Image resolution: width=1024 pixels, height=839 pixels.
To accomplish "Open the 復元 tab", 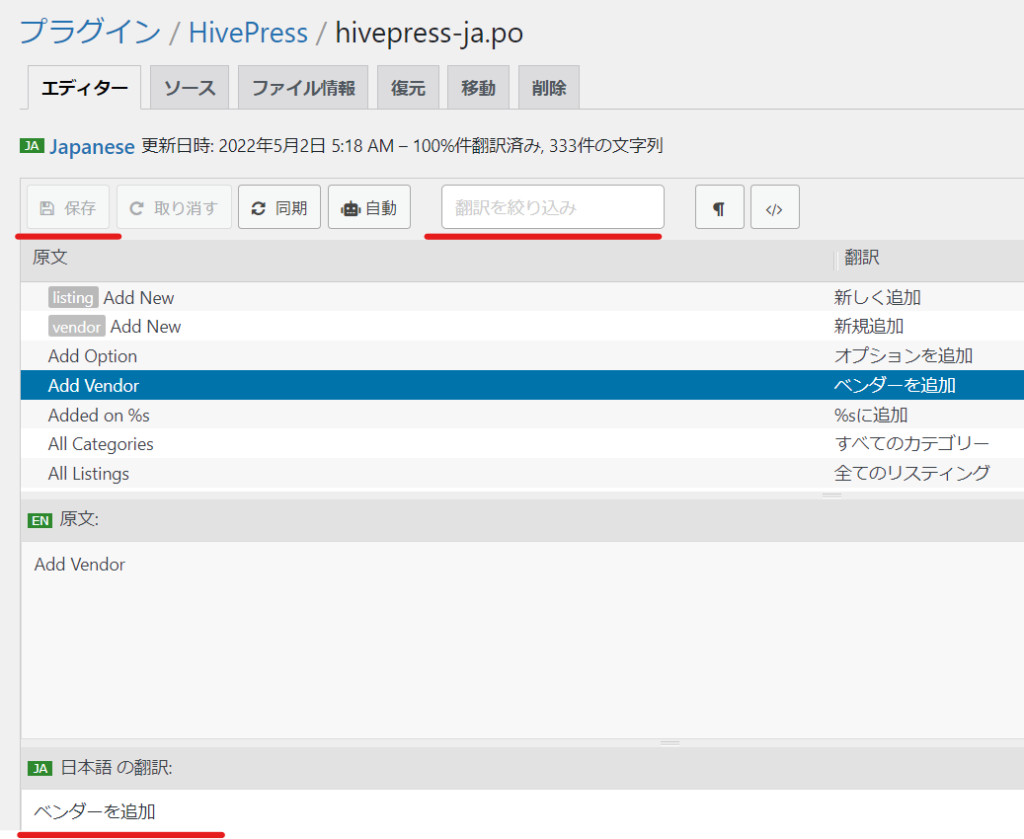I will pos(408,88).
